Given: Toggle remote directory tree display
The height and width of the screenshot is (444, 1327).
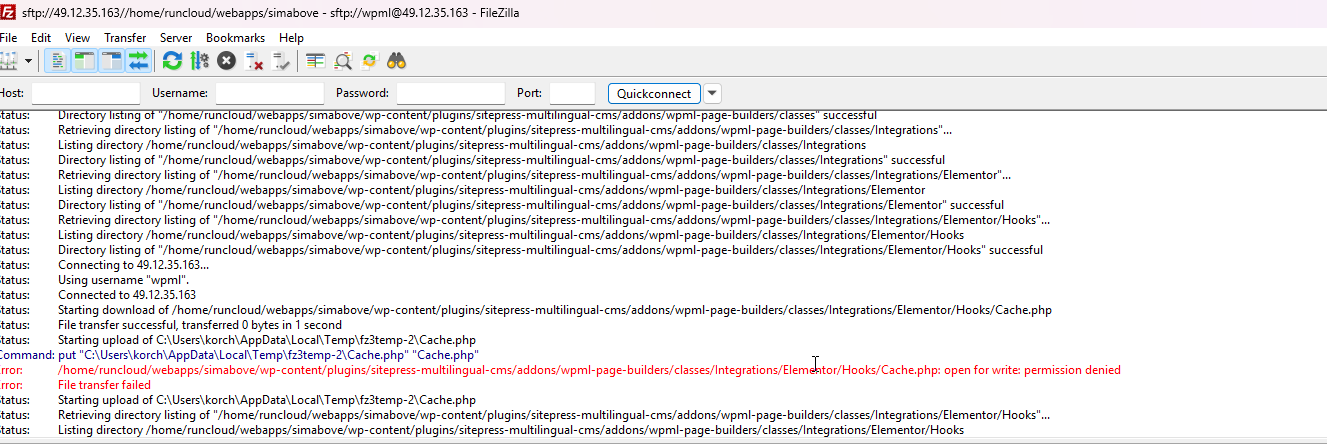Looking at the screenshot, I should [111, 61].
